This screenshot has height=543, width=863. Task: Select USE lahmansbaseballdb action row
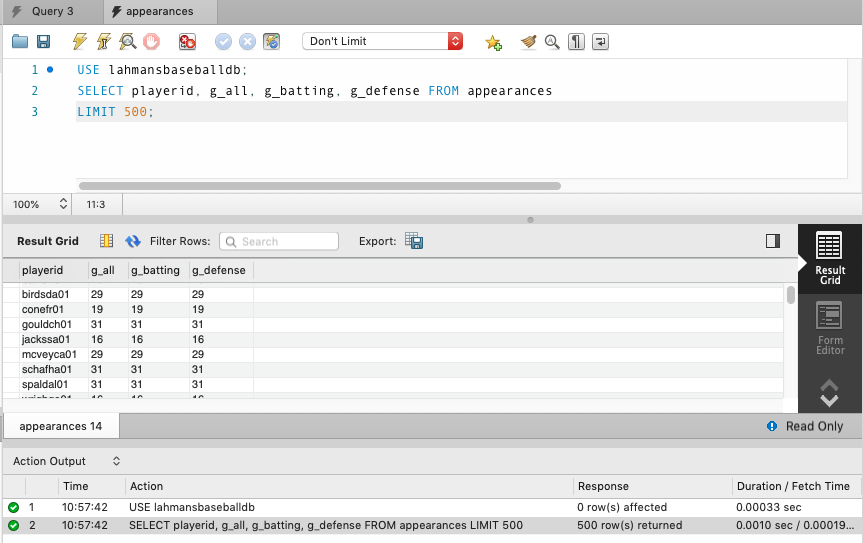click(432, 507)
